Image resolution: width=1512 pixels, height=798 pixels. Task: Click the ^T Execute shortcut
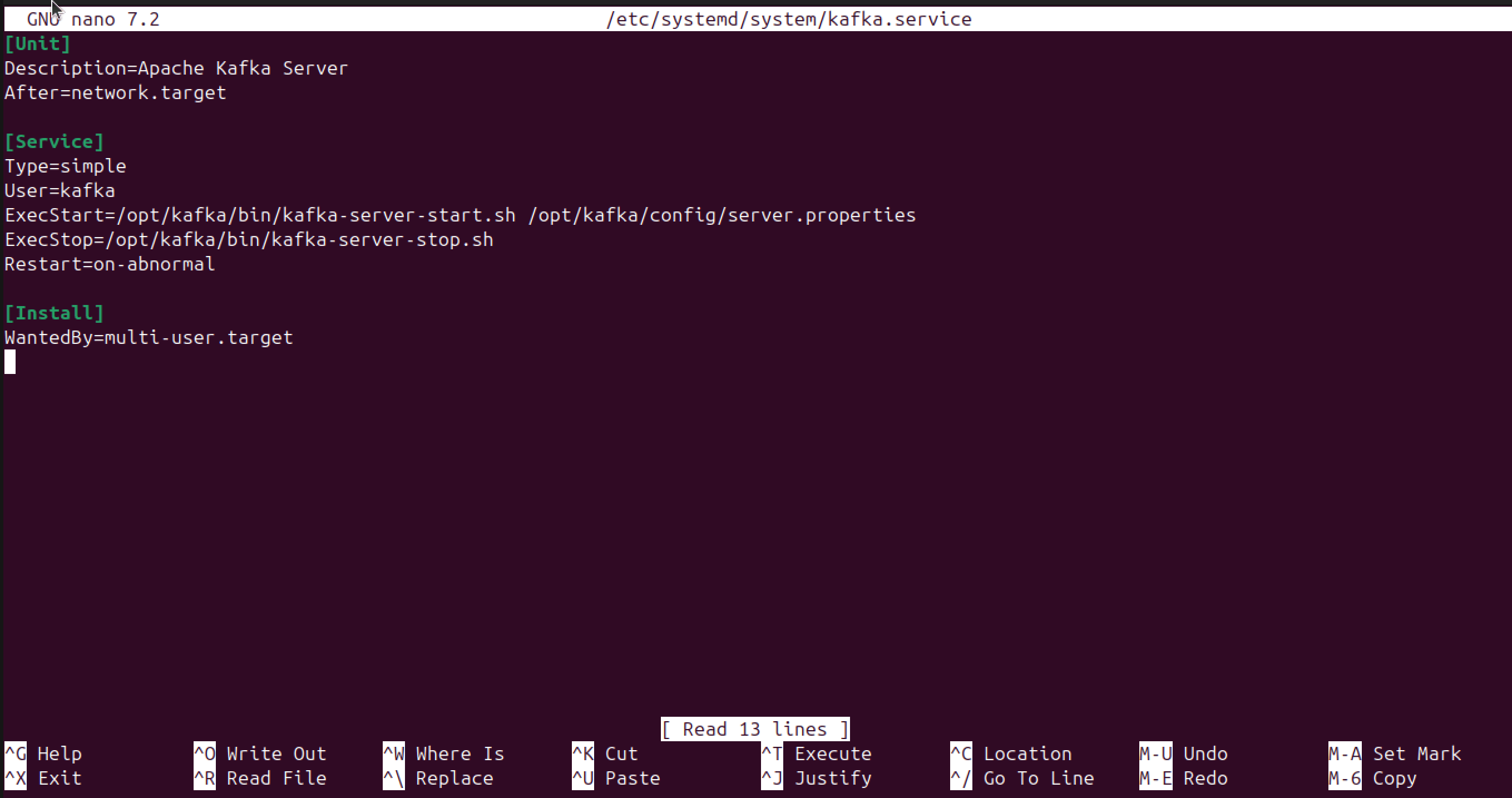(817, 753)
